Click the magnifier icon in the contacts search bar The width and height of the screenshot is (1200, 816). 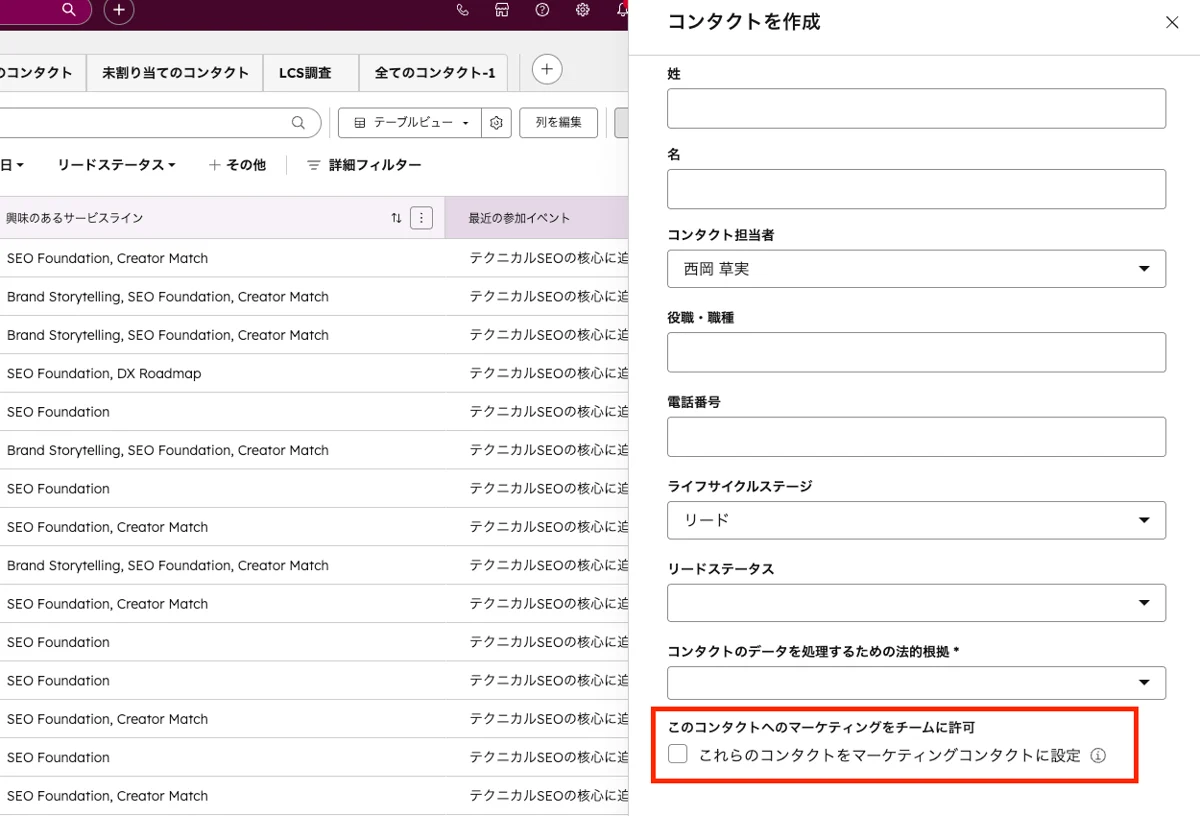pyautogui.click(x=297, y=122)
